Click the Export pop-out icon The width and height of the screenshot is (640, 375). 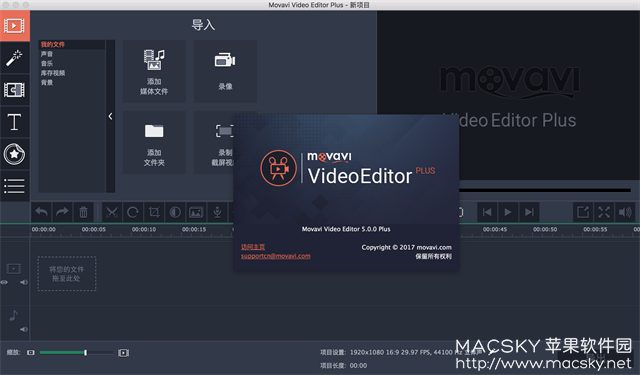pyautogui.click(x=583, y=212)
